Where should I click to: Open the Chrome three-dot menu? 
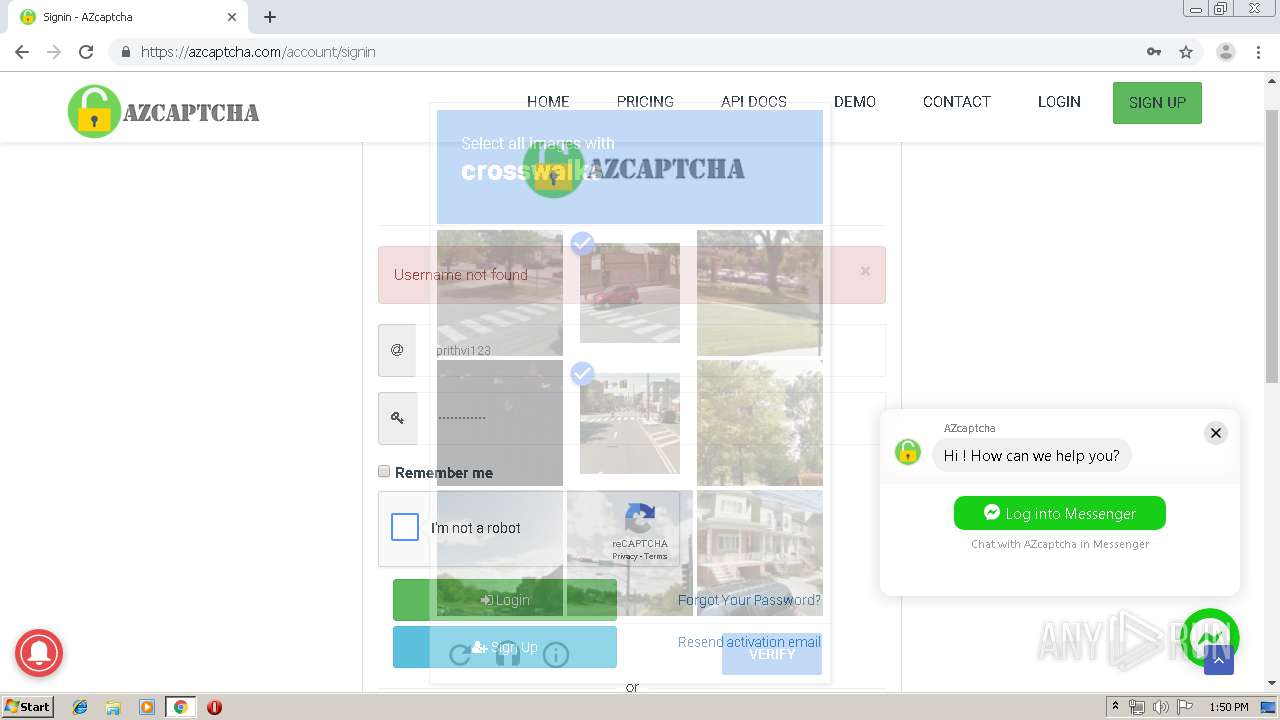pos(1258,52)
